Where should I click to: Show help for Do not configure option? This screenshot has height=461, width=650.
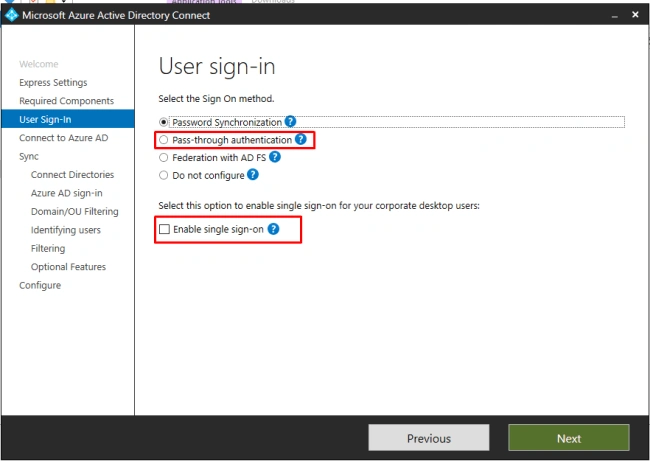pyautogui.click(x=253, y=175)
